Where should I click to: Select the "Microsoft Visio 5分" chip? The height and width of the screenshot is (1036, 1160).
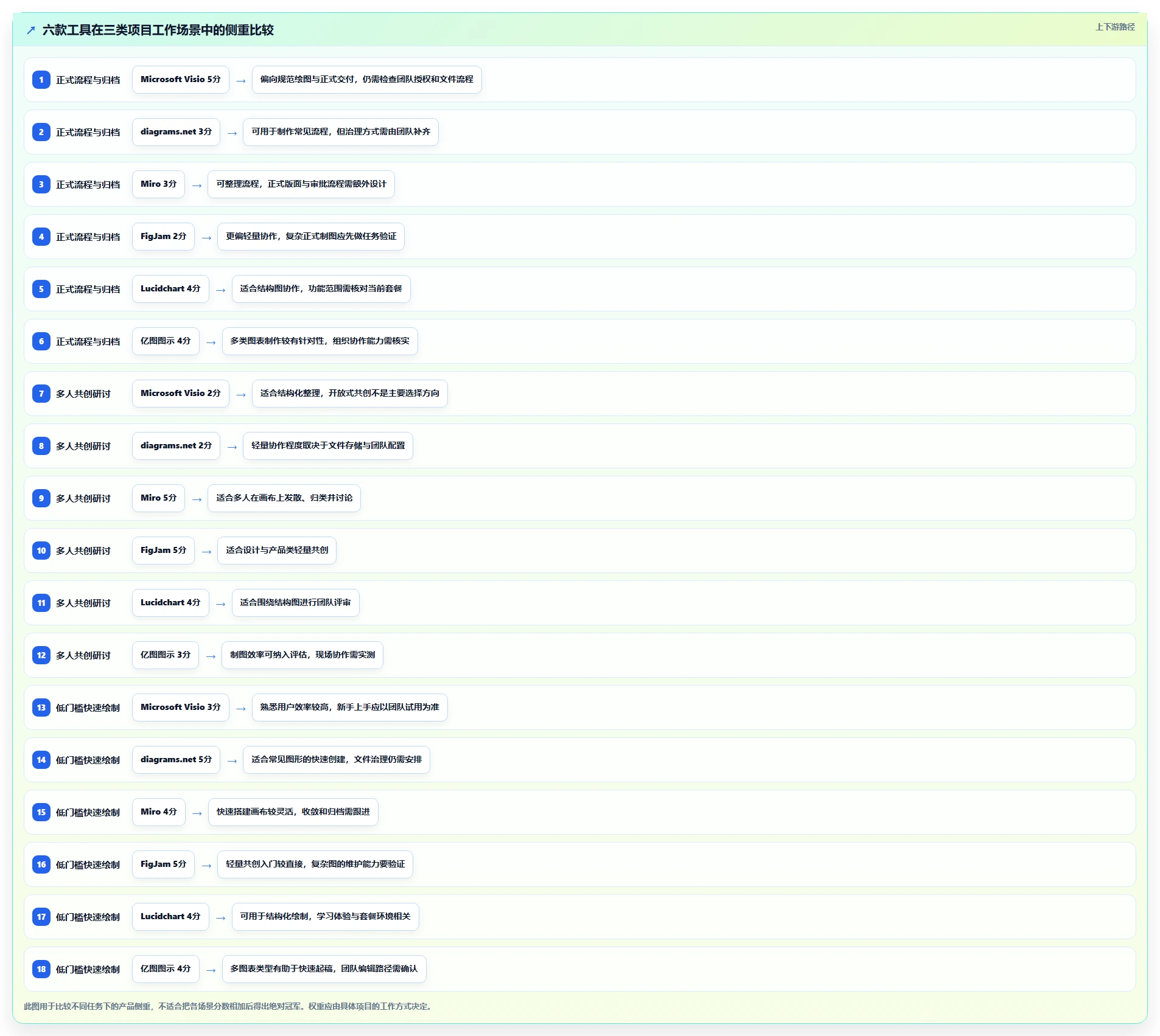181,80
